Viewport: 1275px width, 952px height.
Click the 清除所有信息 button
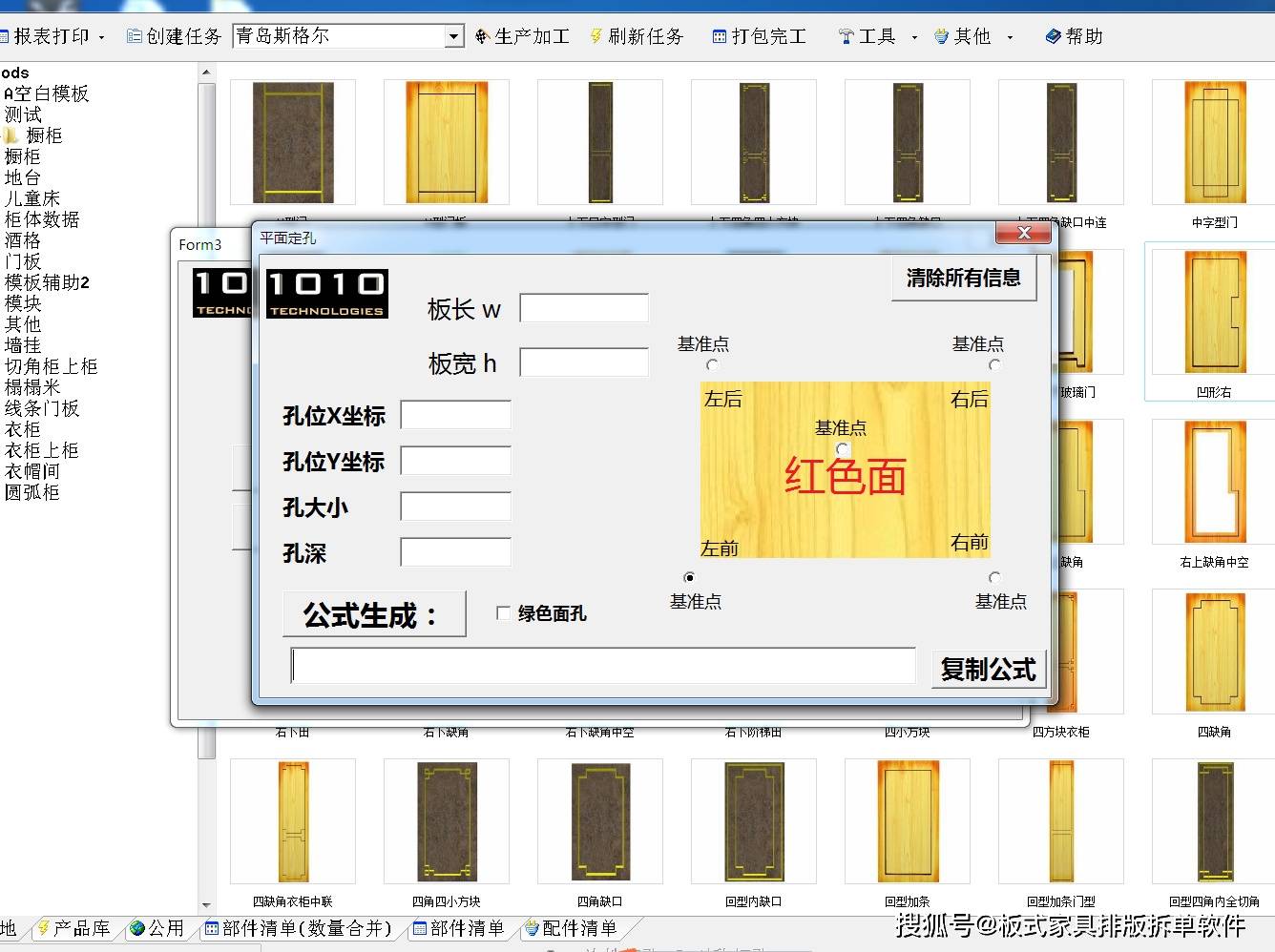[x=964, y=279]
